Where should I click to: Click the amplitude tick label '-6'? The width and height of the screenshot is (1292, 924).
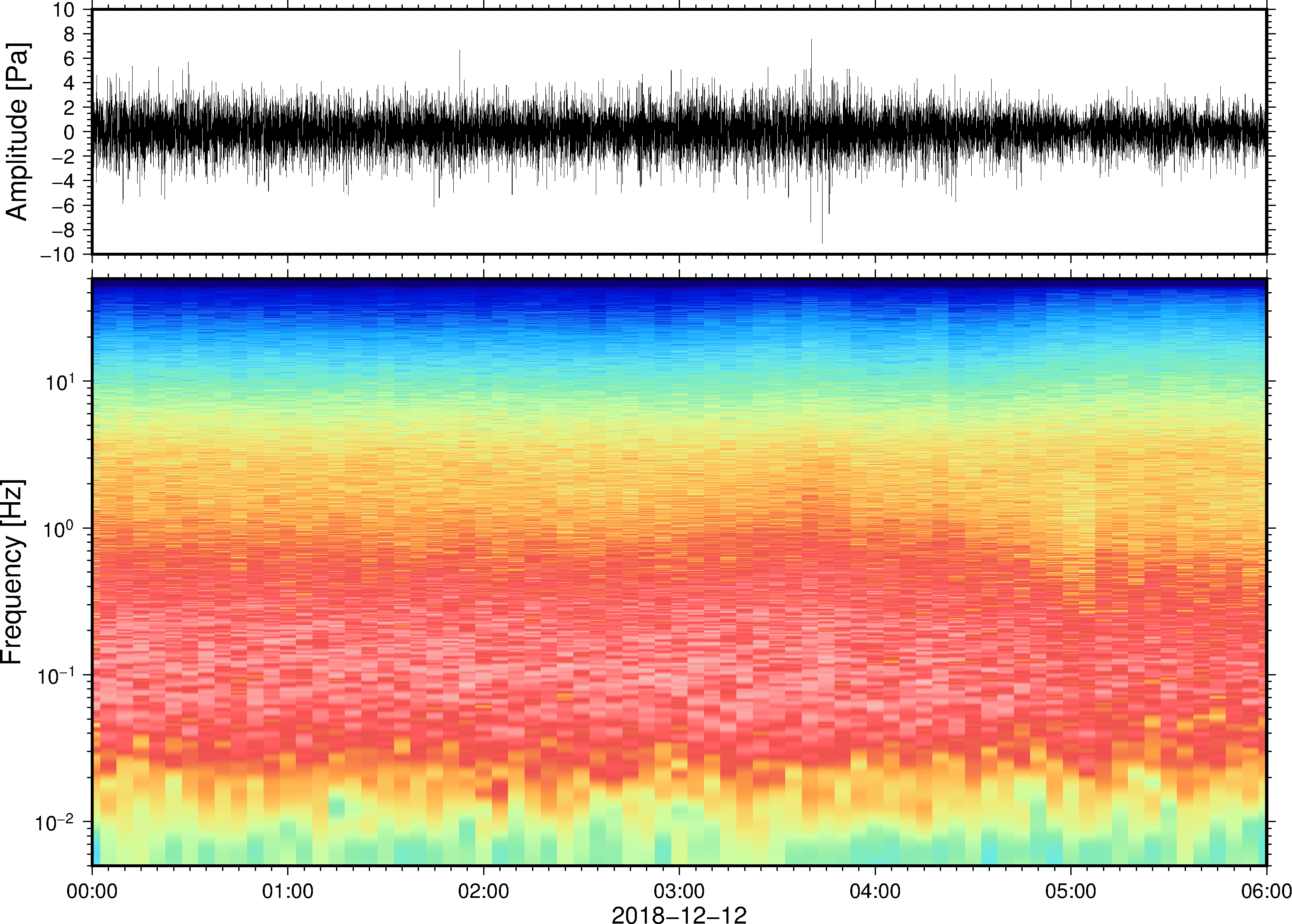click(x=64, y=206)
